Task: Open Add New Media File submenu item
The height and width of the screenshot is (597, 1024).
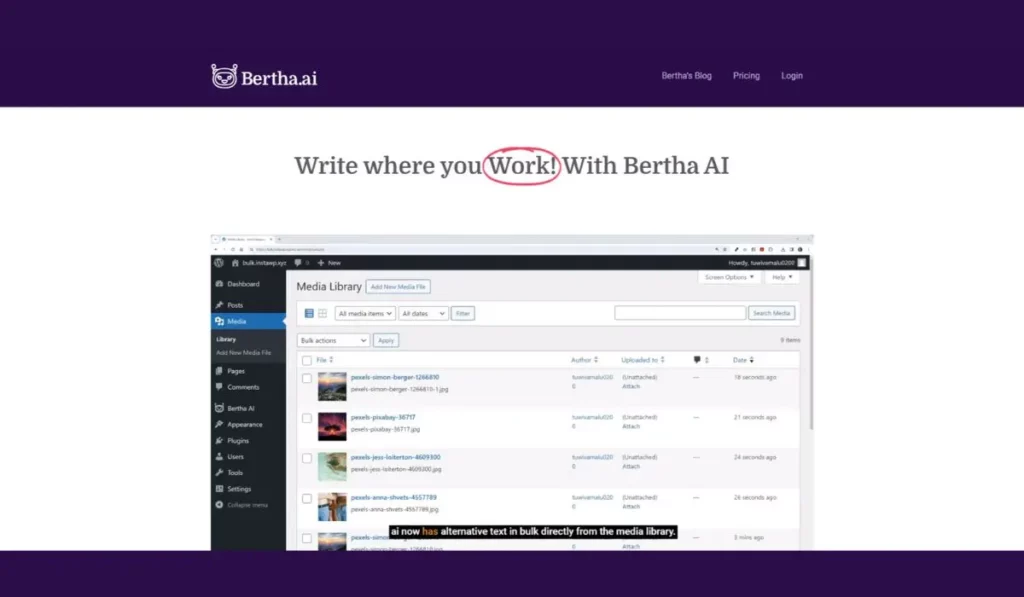Action: click(244, 353)
